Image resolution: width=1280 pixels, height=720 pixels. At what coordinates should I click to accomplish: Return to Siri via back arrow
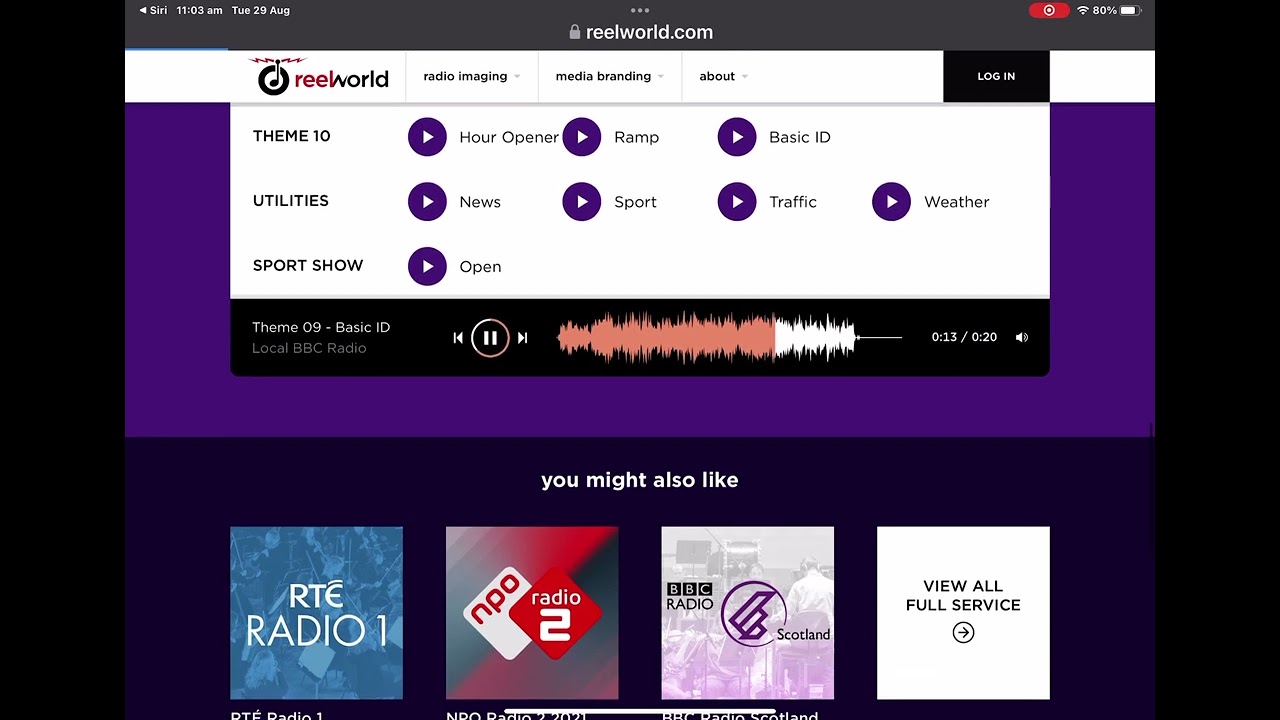pyautogui.click(x=153, y=10)
